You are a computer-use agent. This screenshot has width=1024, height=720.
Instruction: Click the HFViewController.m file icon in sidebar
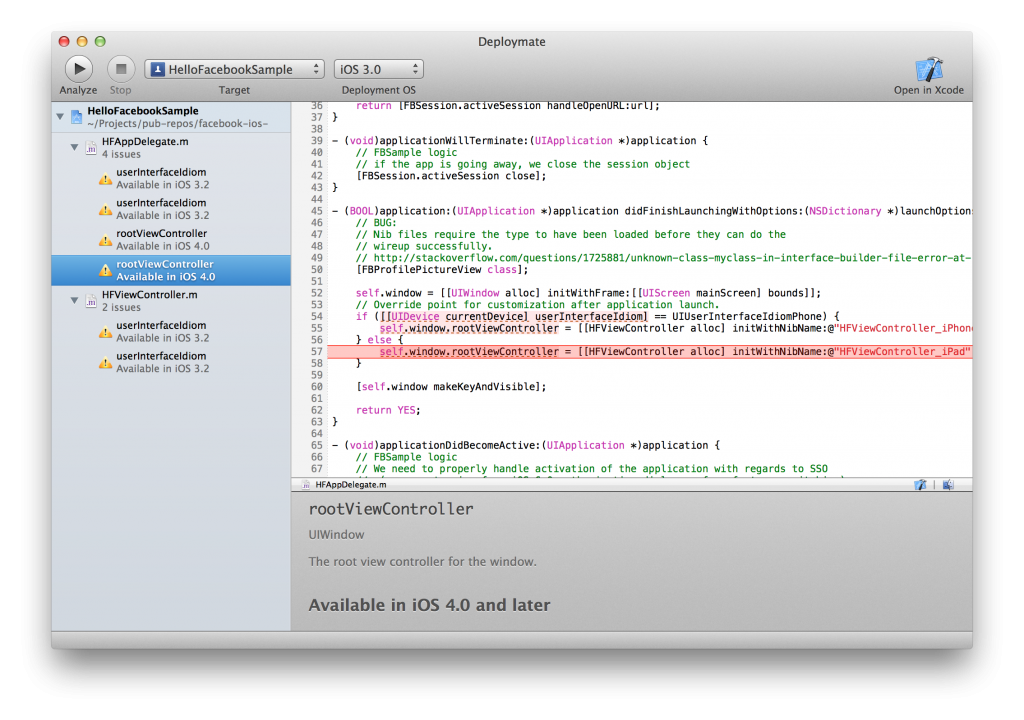coord(91,301)
